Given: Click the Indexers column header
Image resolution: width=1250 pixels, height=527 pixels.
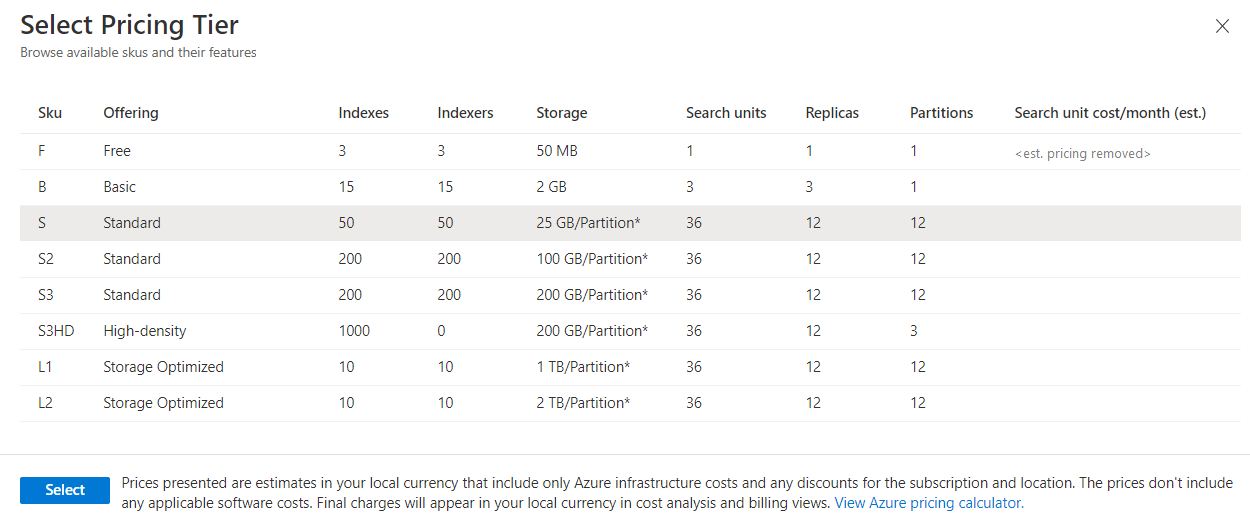Looking at the screenshot, I should (x=465, y=113).
